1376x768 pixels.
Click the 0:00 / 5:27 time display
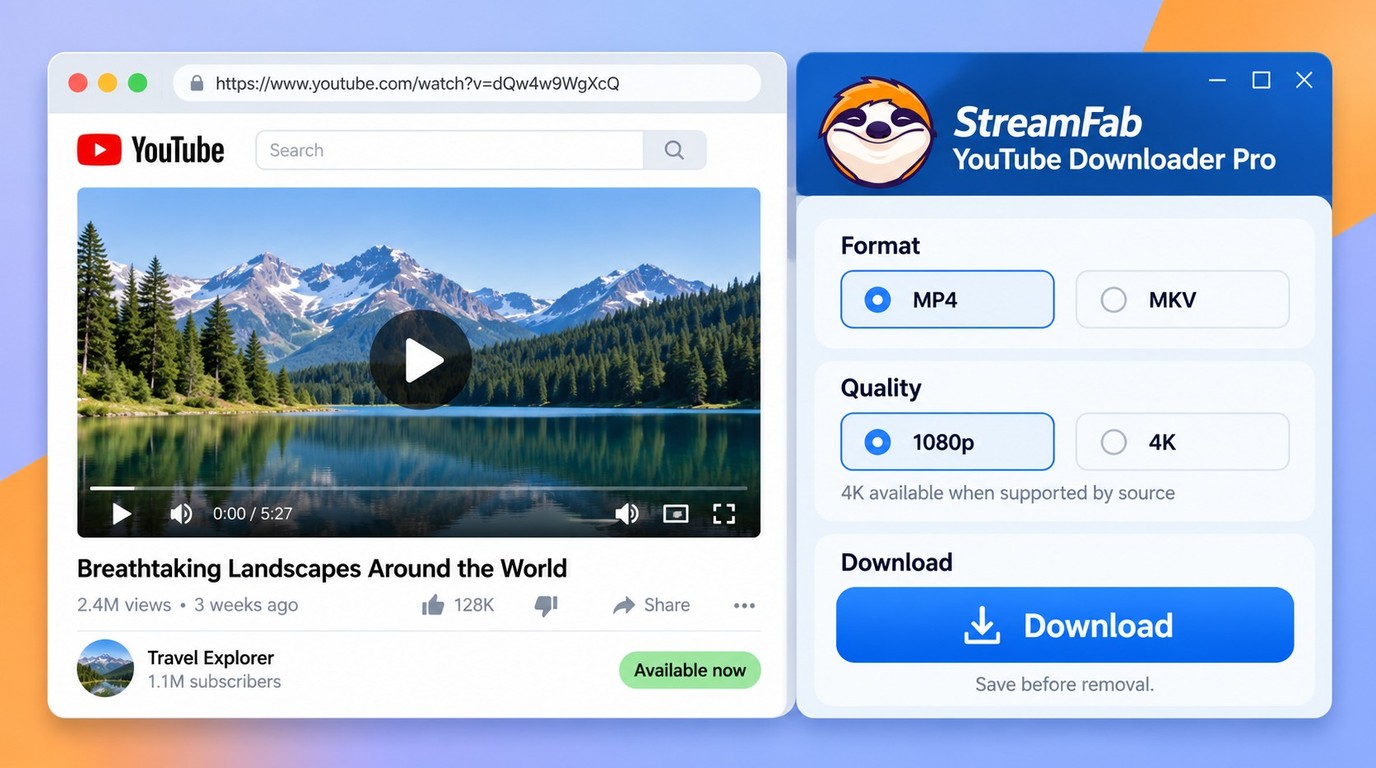(x=252, y=514)
